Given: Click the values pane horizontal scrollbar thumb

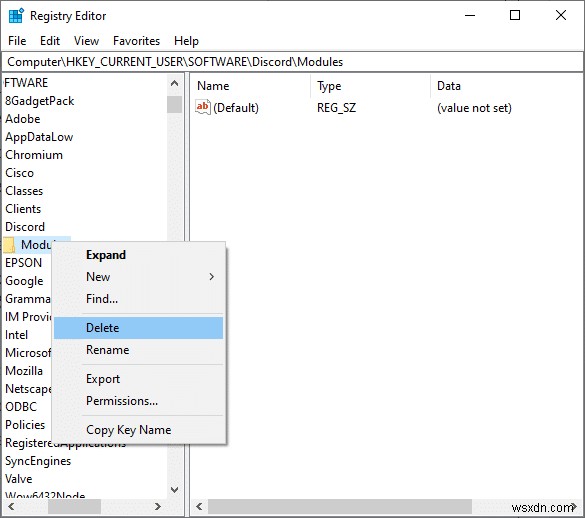Looking at the screenshot, I should [x=340, y=506].
